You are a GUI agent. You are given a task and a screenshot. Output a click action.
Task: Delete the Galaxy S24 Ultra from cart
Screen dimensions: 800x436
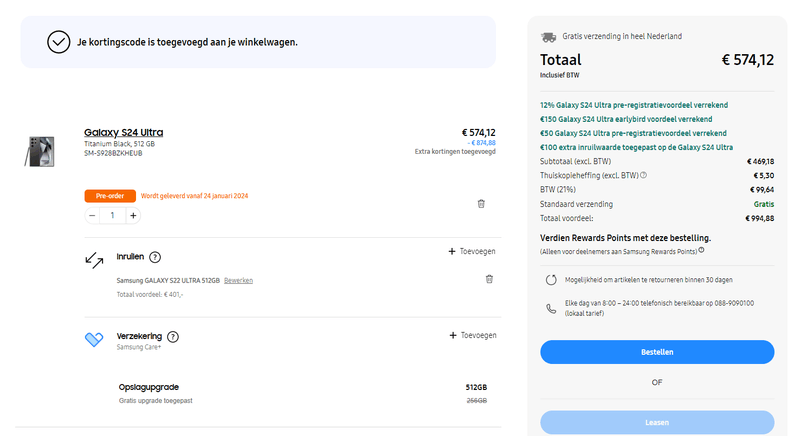[x=481, y=203]
